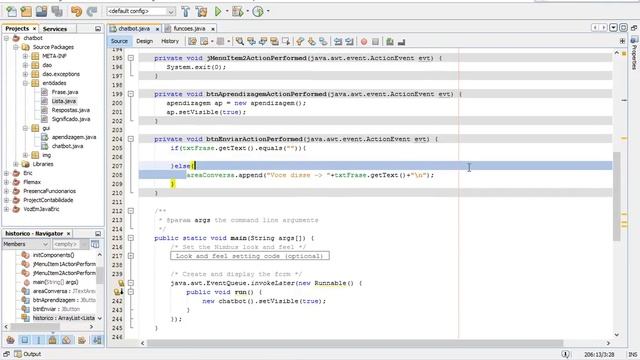Toggle the Navigator show fields filter button
The width and height of the screenshot is (640, 360).
25,340
